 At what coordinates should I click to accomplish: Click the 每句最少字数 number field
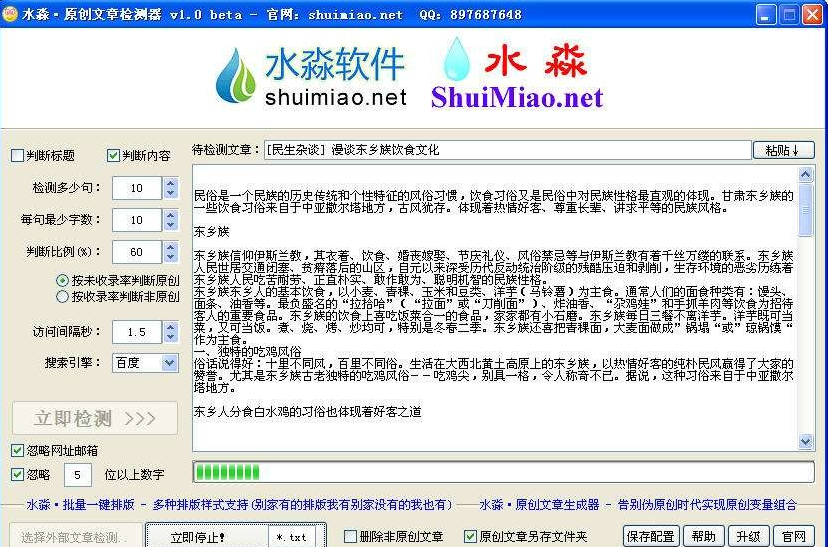pyautogui.click(x=137, y=220)
